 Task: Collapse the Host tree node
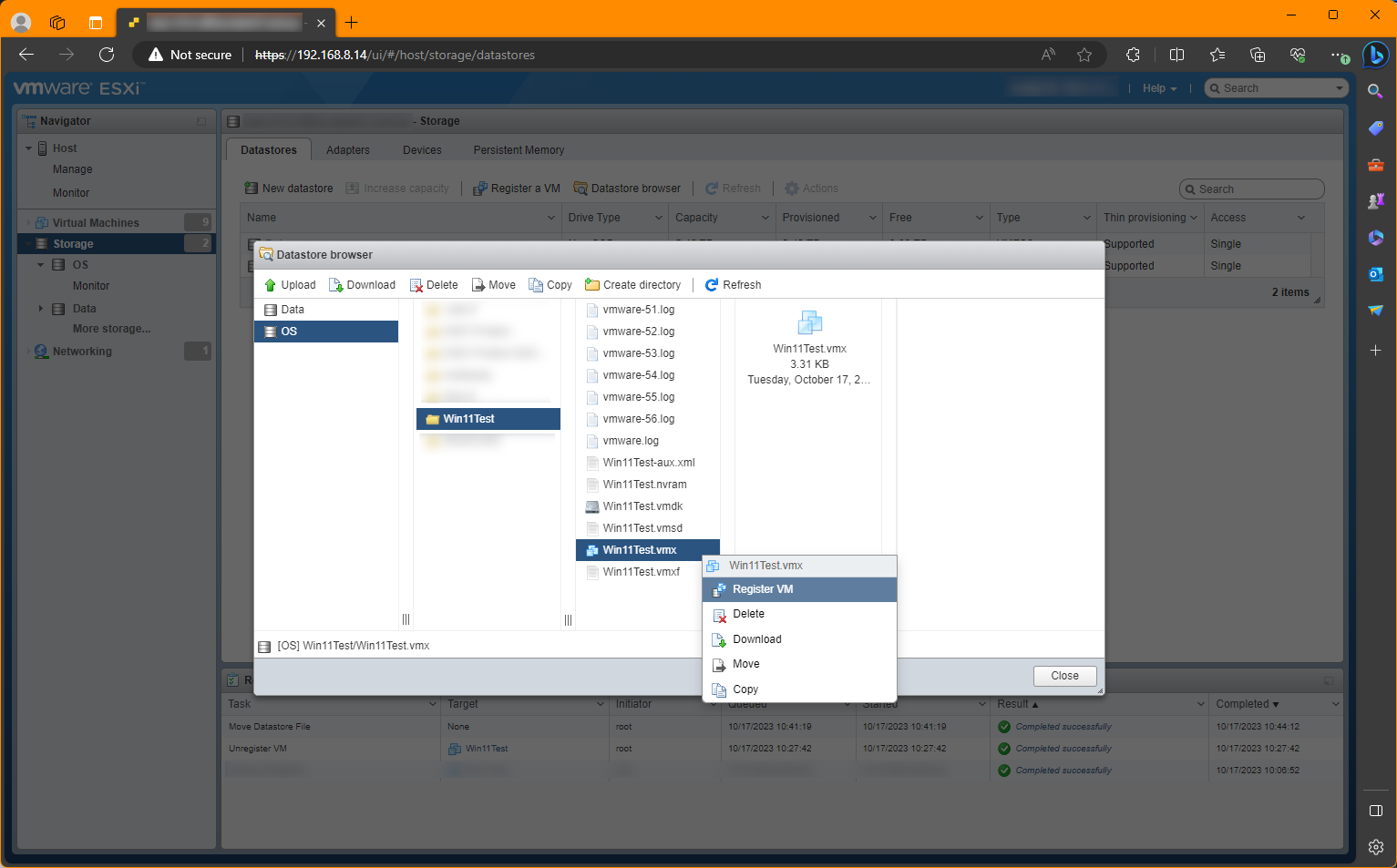28,148
